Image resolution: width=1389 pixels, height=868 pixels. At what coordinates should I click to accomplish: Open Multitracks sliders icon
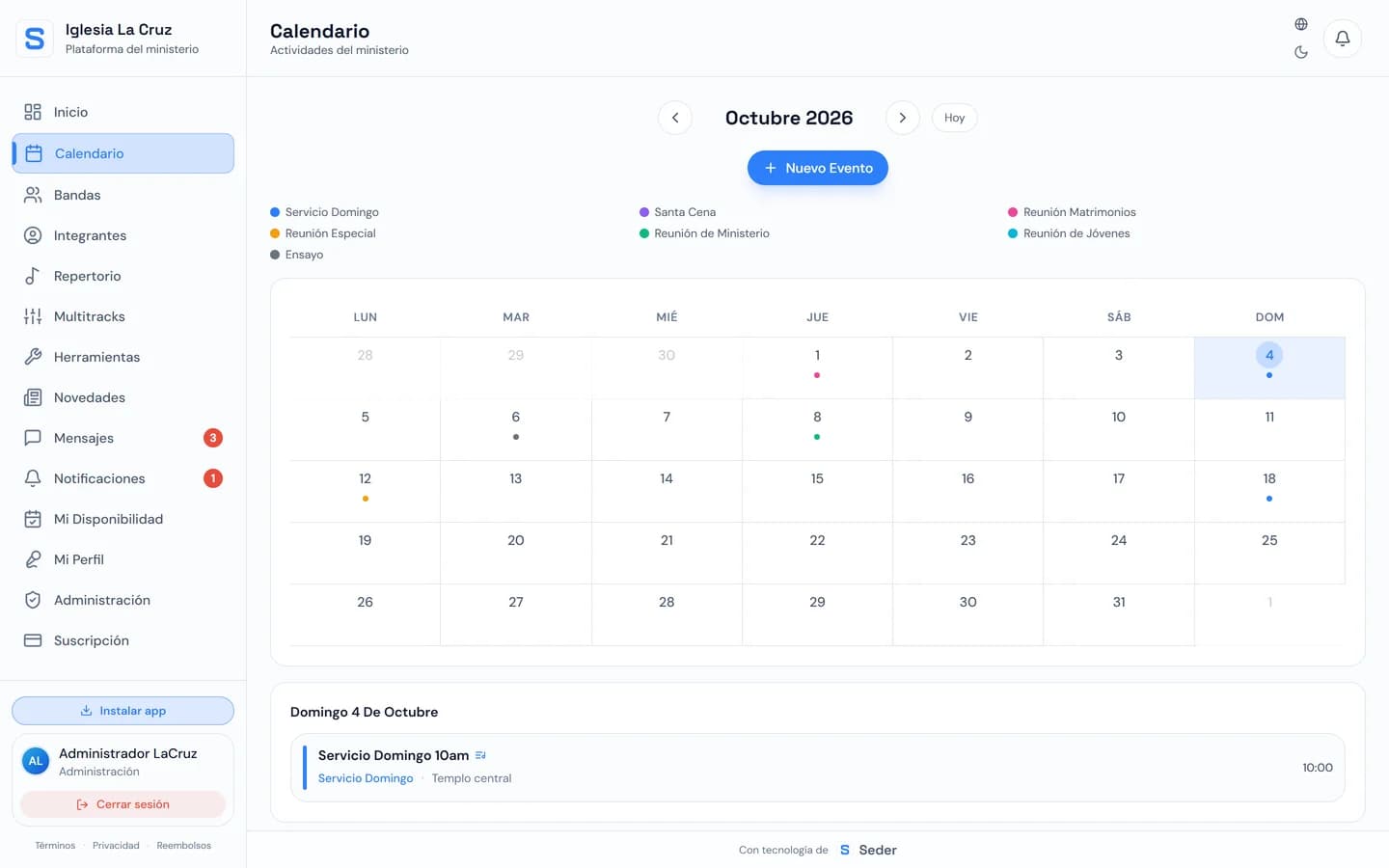tap(33, 316)
